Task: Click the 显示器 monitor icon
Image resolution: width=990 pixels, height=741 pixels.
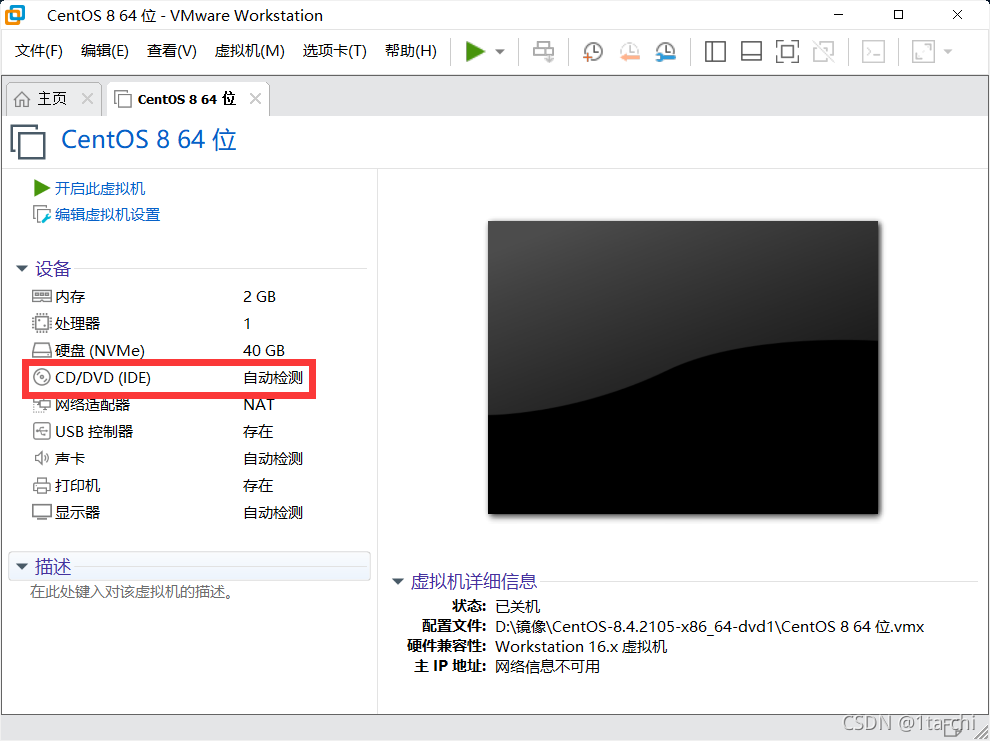Action: click(42, 513)
